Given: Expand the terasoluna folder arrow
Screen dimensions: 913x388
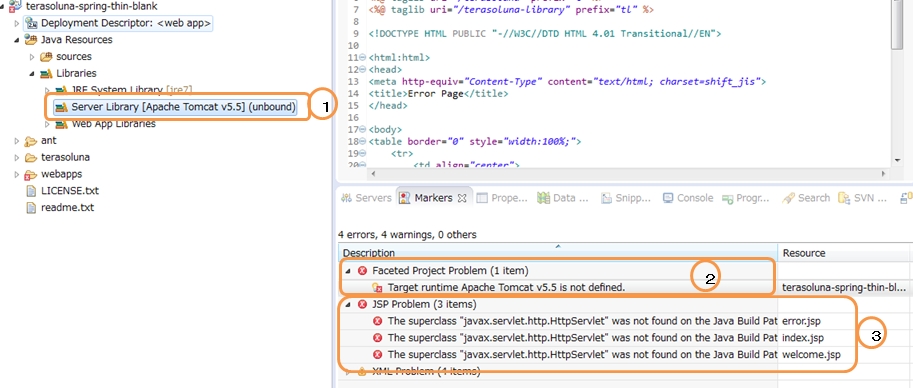Looking at the screenshot, I should pos(17,158).
